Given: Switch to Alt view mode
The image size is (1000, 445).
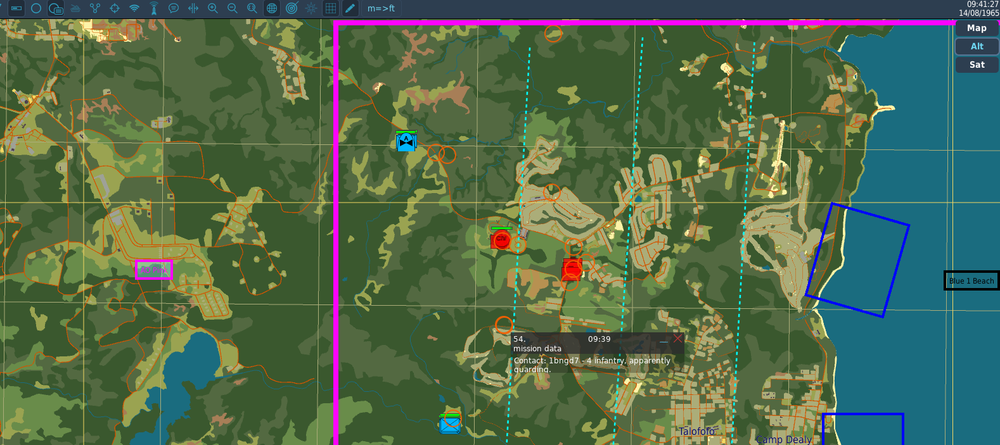Looking at the screenshot, I should pos(976,47).
